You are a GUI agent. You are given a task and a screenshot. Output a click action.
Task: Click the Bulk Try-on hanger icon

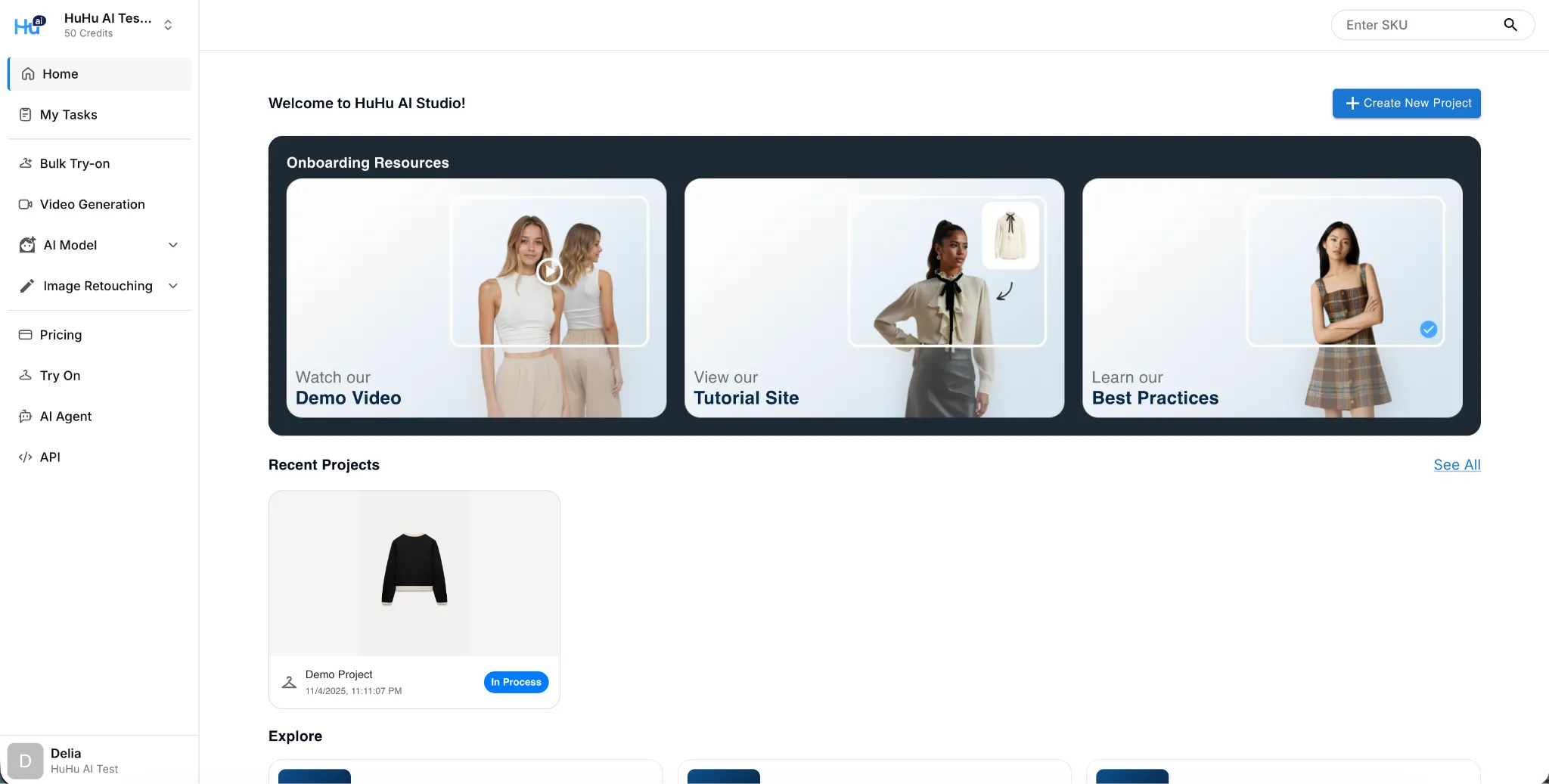pyautogui.click(x=25, y=163)
